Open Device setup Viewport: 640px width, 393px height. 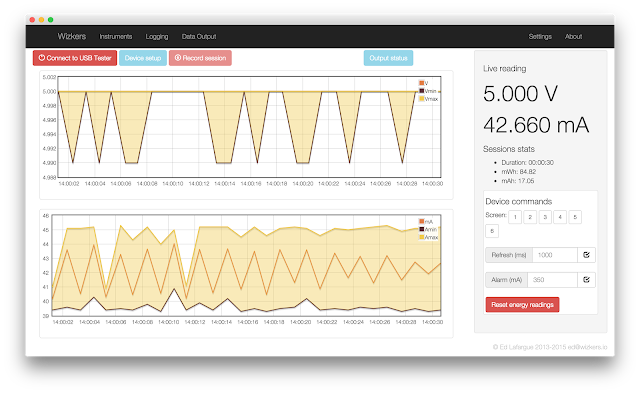(x=143, y=58)
